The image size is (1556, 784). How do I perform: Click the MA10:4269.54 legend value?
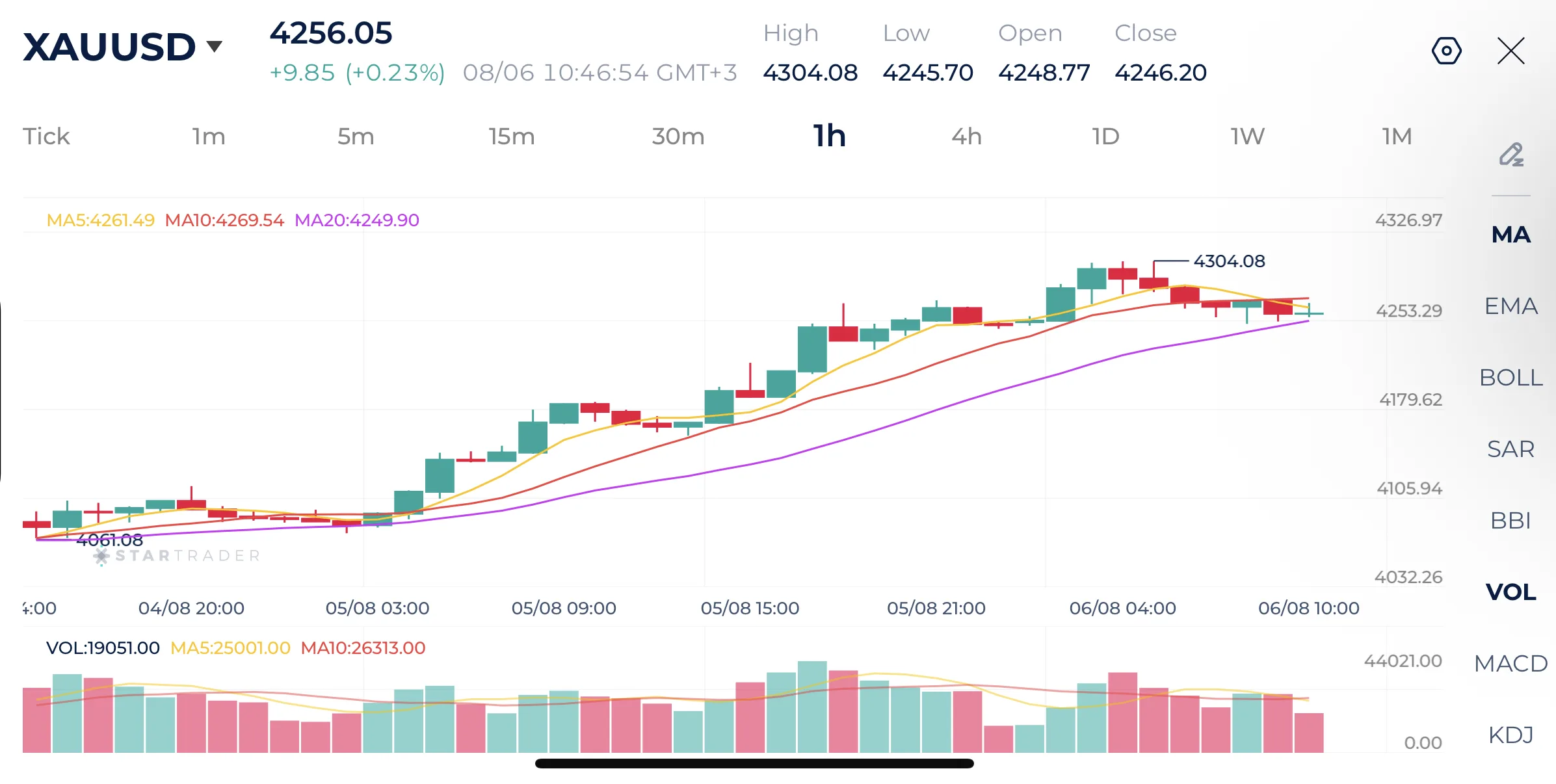(224, 220)
